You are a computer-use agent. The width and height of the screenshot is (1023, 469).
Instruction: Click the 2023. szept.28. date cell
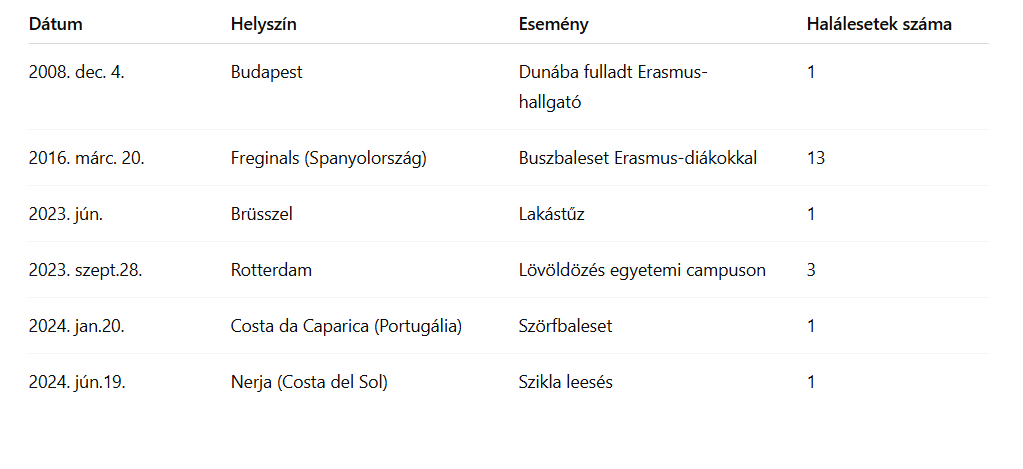[x=86, y=270]
